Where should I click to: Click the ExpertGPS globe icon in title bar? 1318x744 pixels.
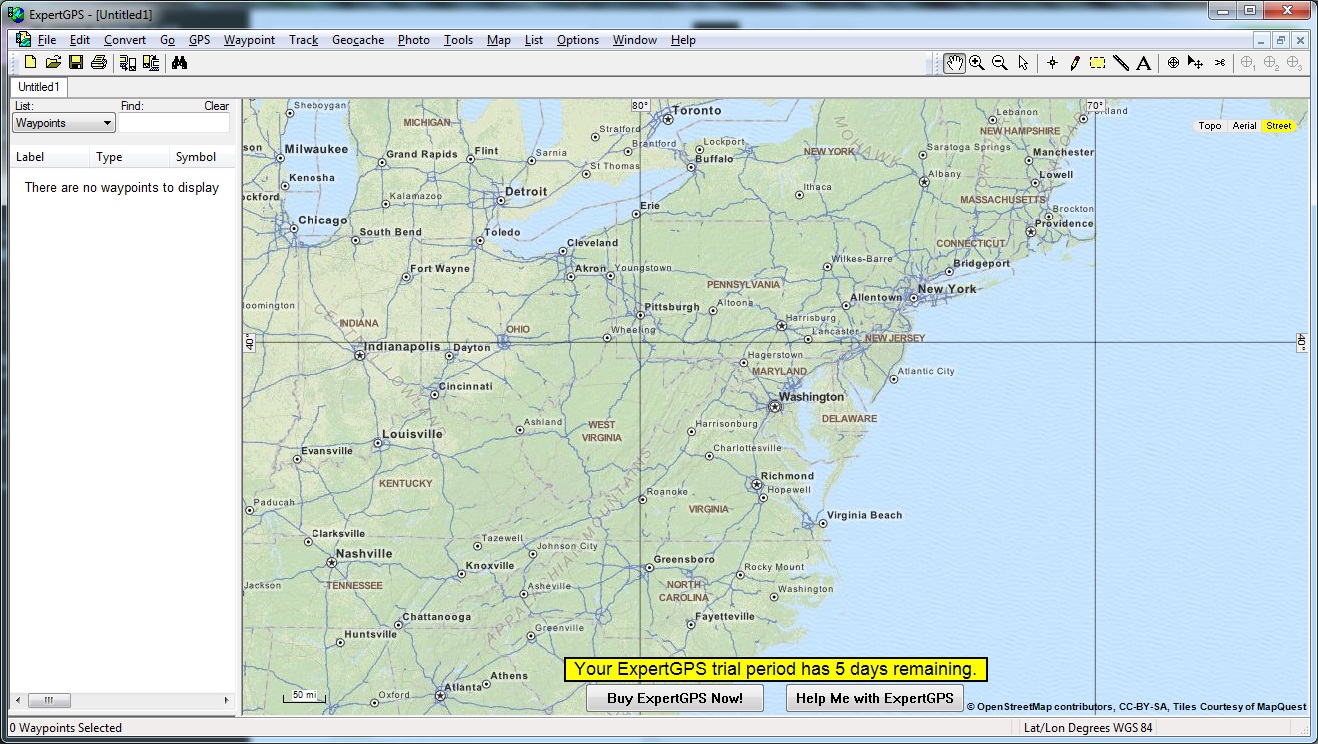coord(16,14)
